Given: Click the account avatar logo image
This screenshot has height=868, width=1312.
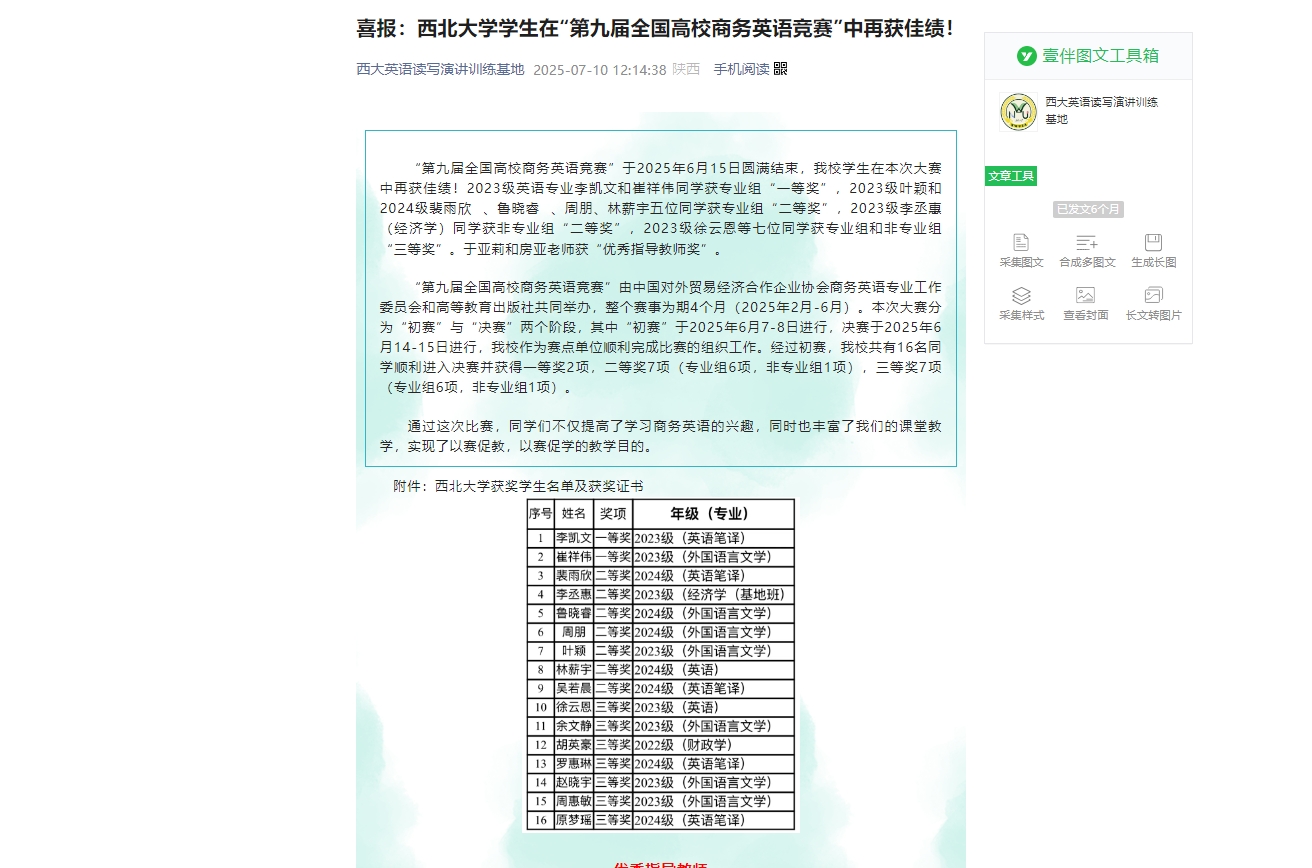Looking at the screenshot, I should [1017, 112].
